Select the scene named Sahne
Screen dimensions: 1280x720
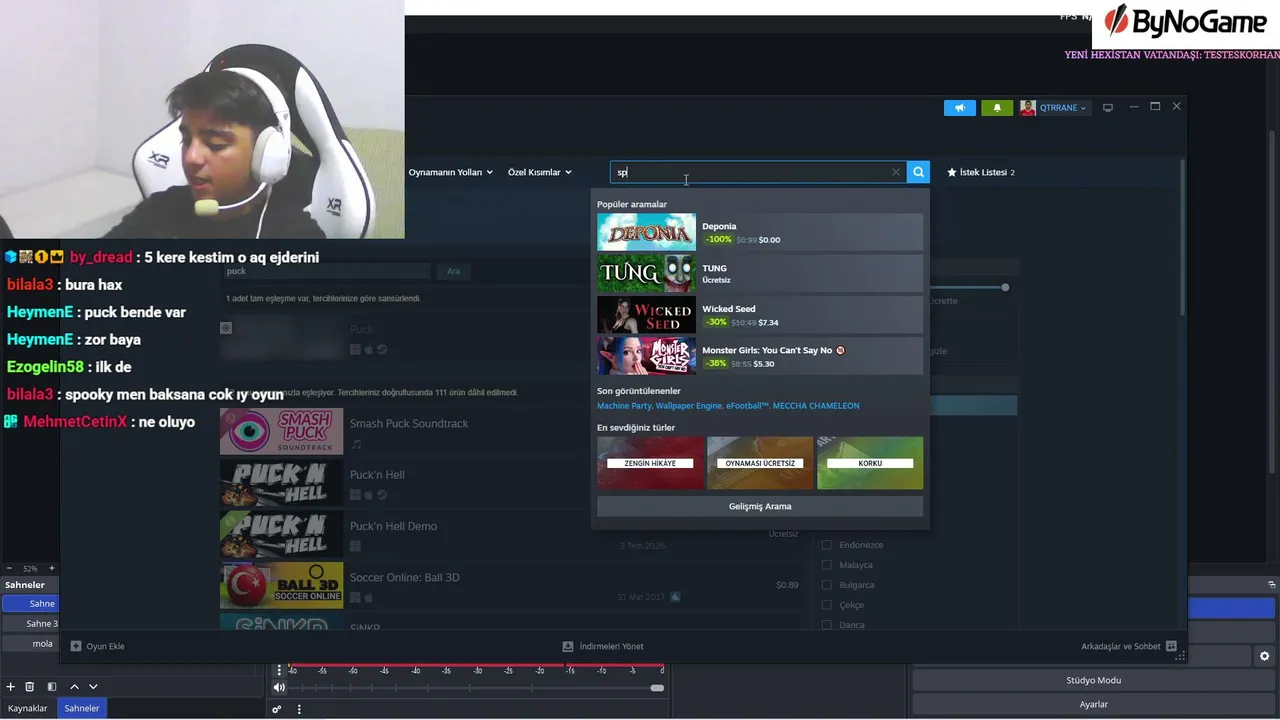click(30, 604)
